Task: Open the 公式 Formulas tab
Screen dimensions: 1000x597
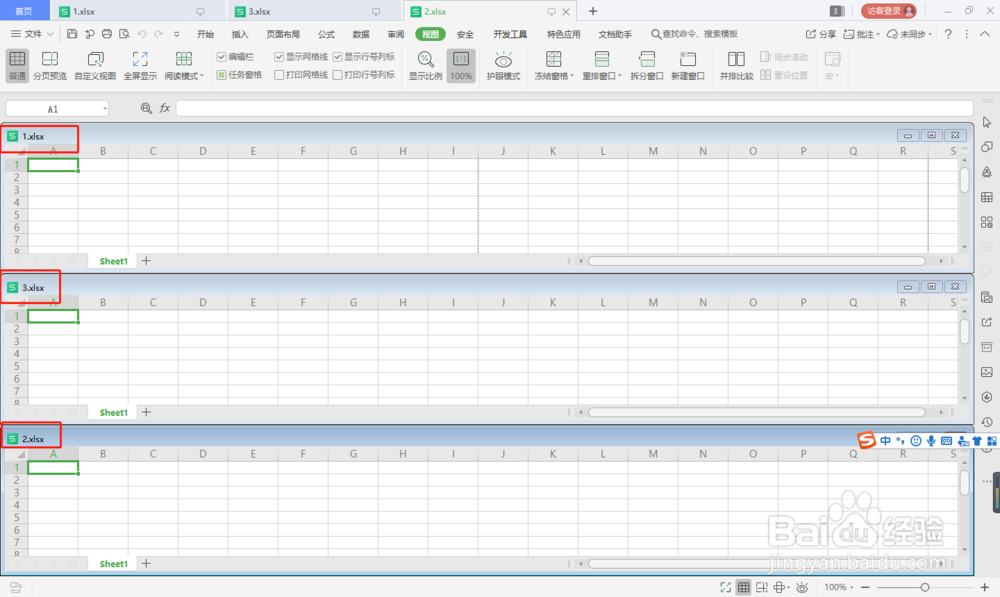Action: click(x=327, y=34)
